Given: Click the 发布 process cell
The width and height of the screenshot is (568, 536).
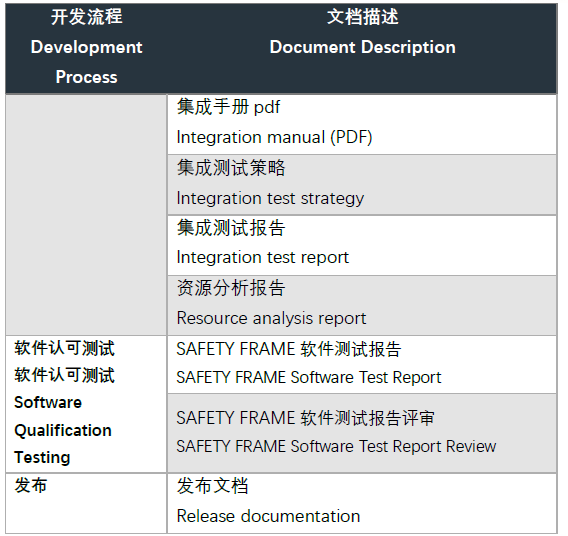Looking at the screenshot, I should [x=86, y=503].
